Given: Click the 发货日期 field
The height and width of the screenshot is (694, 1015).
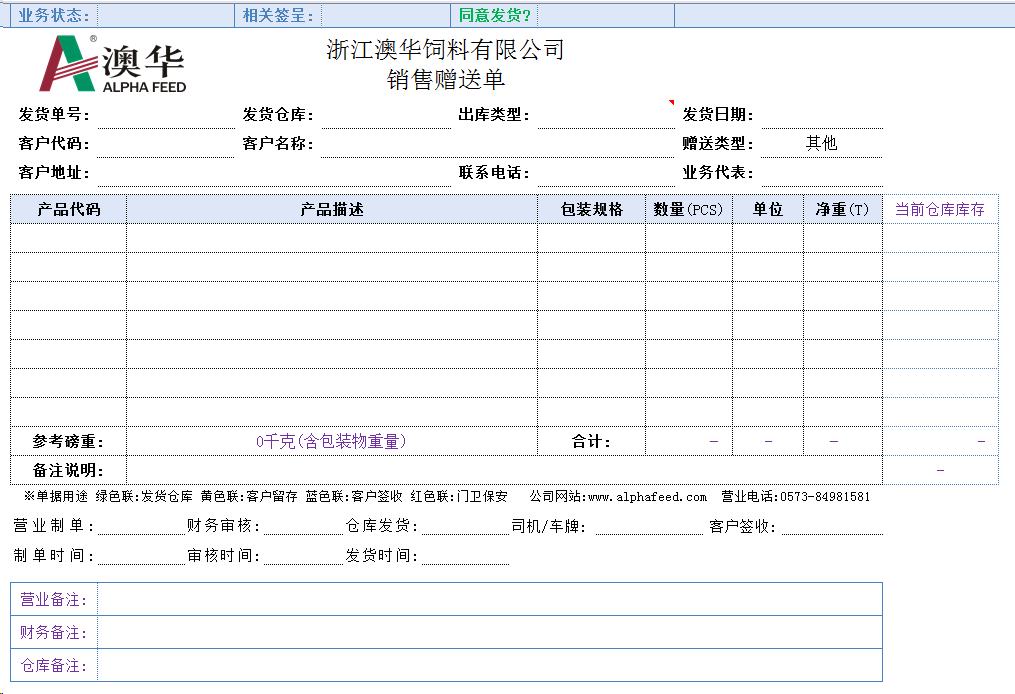Looking at the screenshot, I should pos(821,115).
